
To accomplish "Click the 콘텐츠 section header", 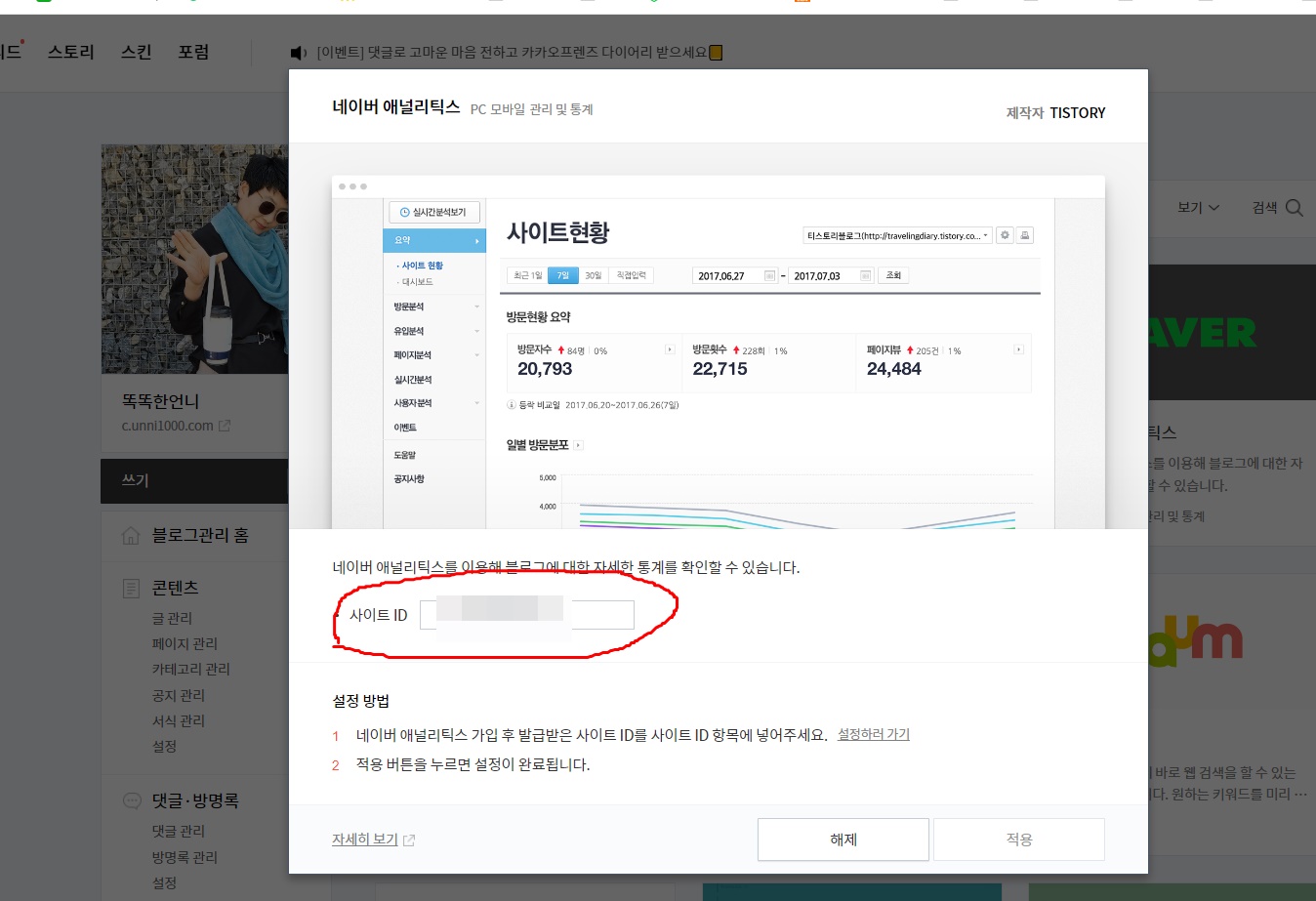I will coord(175,588).
